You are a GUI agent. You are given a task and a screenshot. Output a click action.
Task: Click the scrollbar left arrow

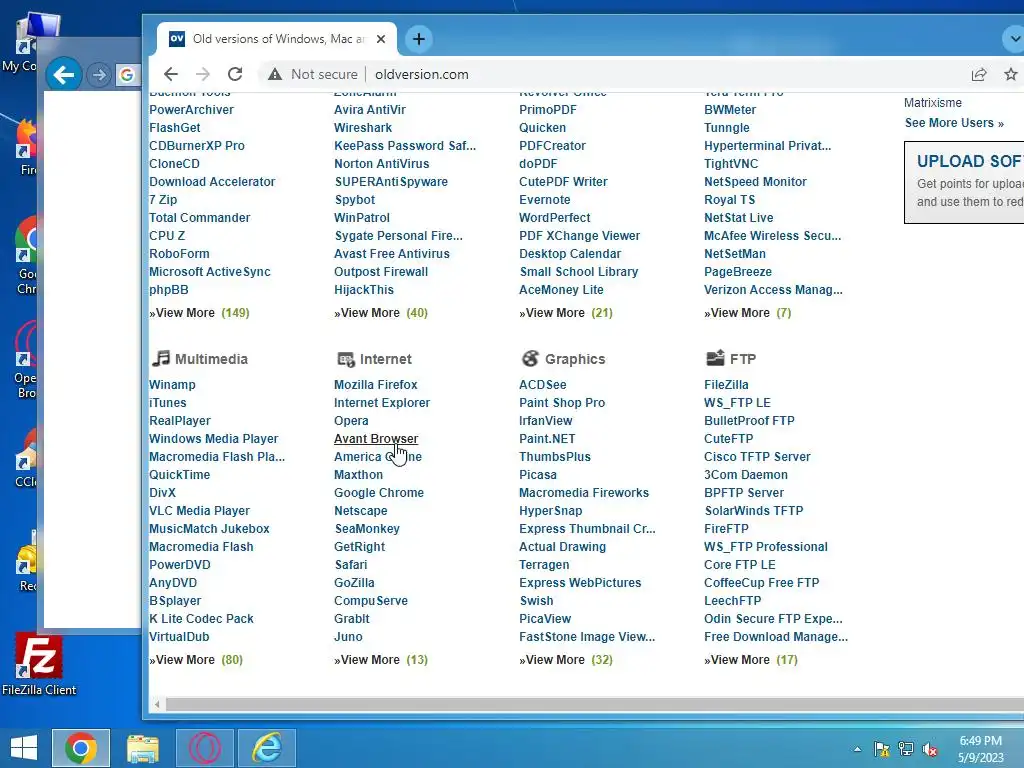[x=157, y=704]
